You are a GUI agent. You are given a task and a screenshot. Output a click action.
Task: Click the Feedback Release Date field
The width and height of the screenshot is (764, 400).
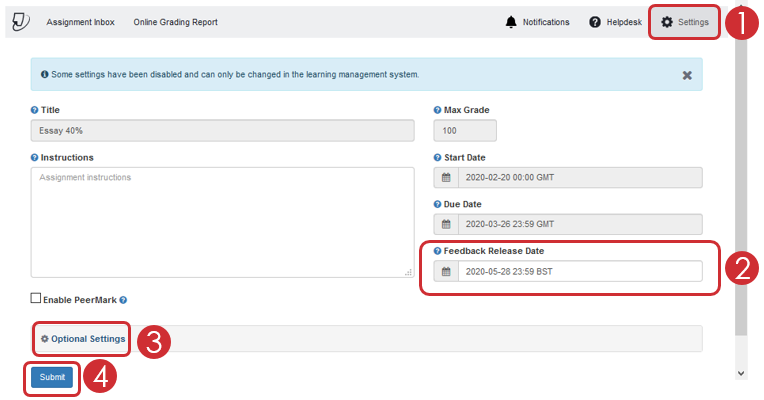[578, 271]
